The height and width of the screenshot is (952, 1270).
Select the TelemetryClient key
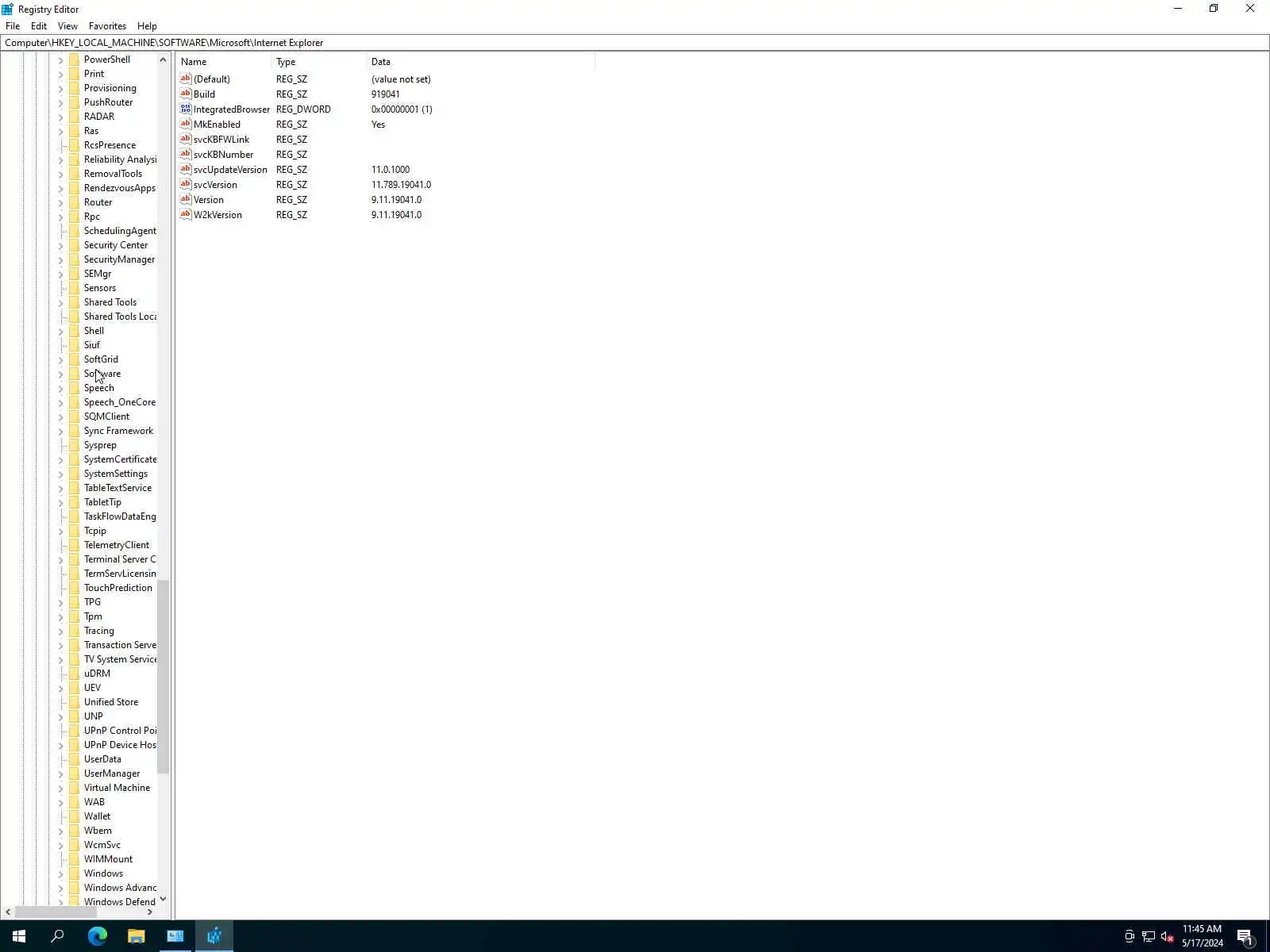[117, 545]
